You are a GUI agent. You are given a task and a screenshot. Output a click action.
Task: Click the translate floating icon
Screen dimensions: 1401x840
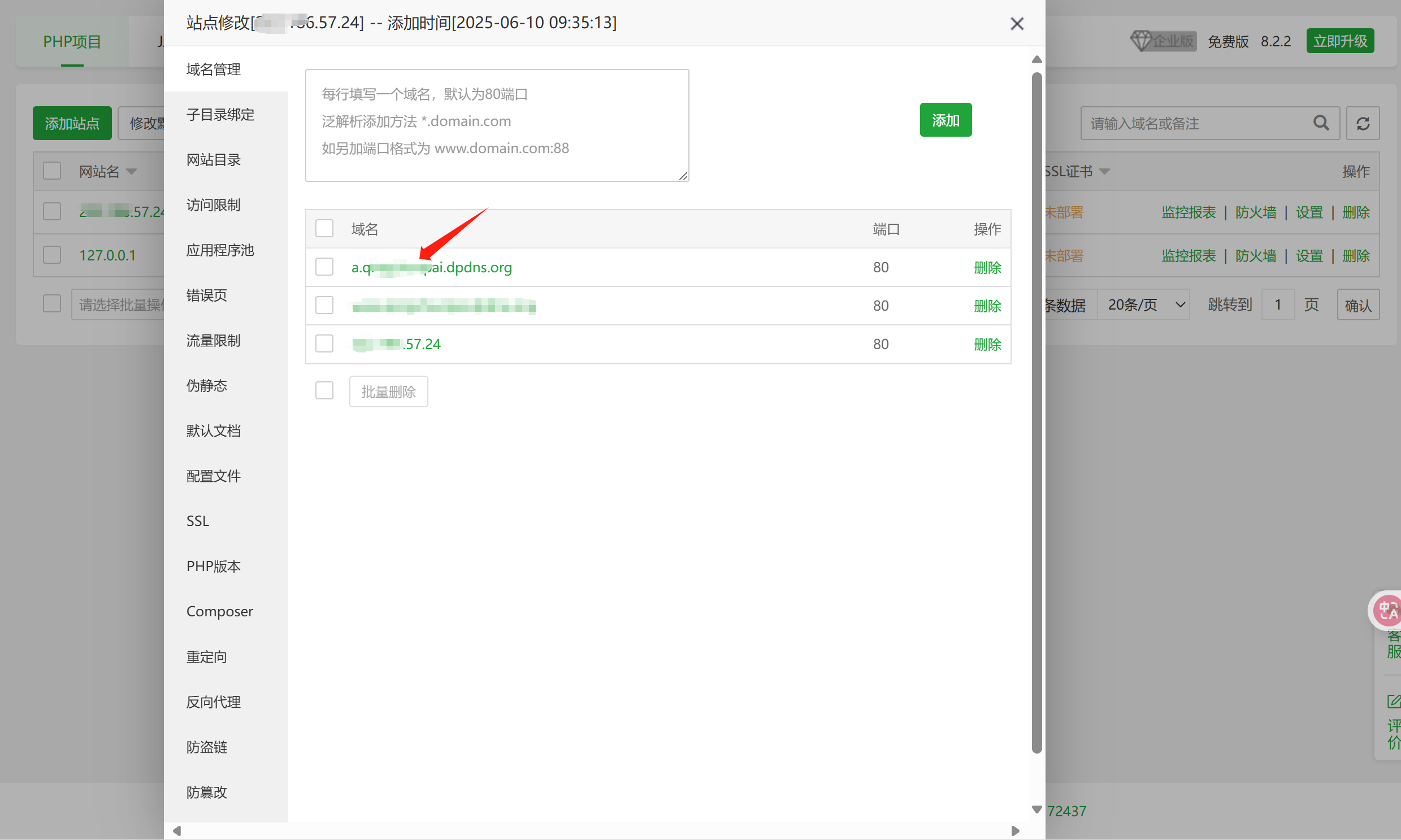coord(1388,610)
